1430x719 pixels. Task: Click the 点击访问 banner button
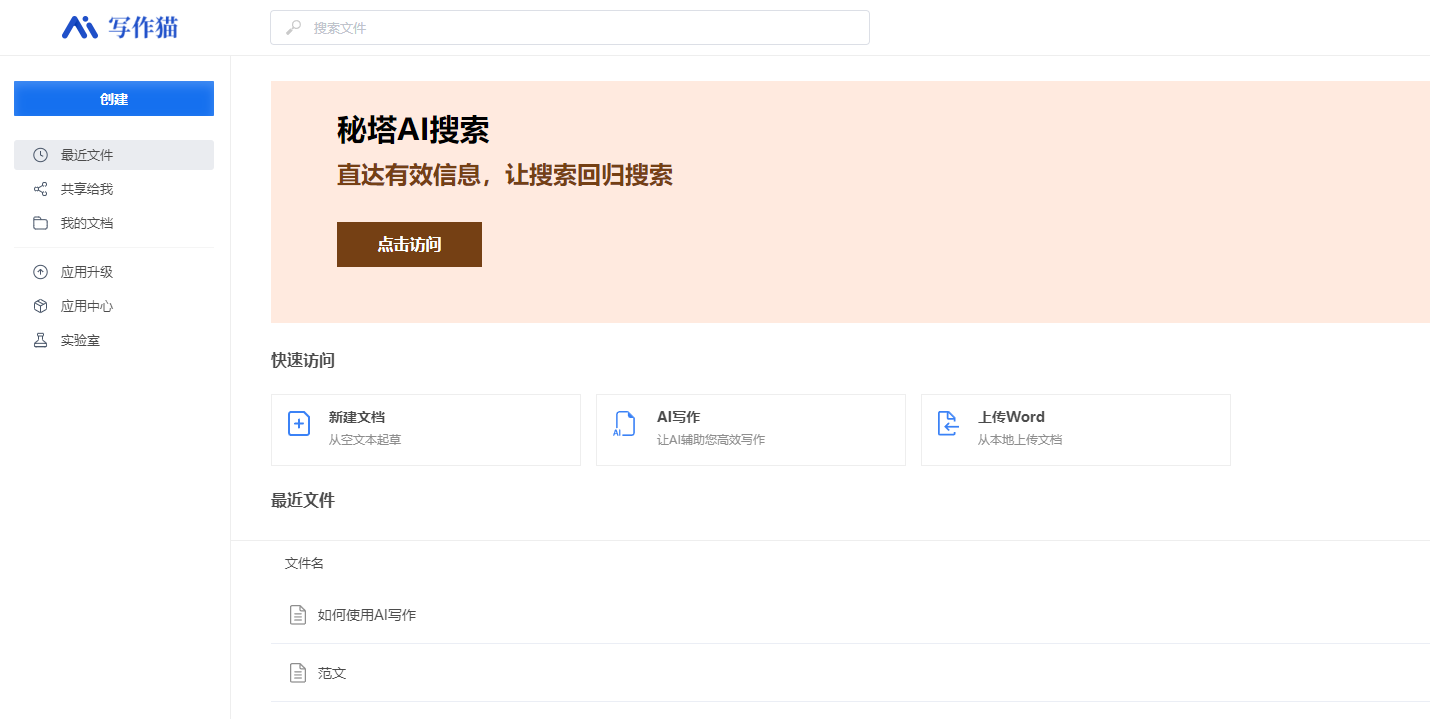tap(409, 244)
